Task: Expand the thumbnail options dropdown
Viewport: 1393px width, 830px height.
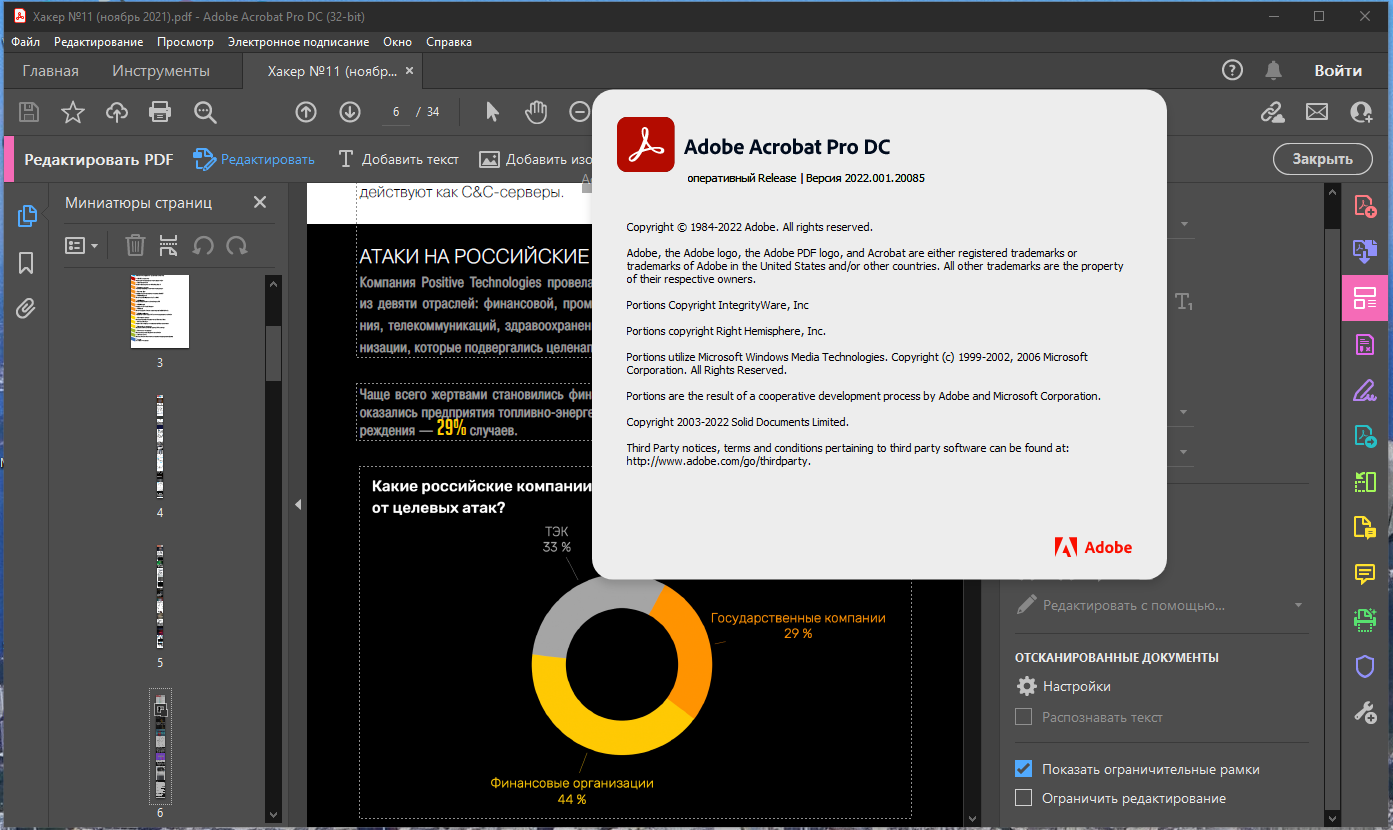Action: 81,245
